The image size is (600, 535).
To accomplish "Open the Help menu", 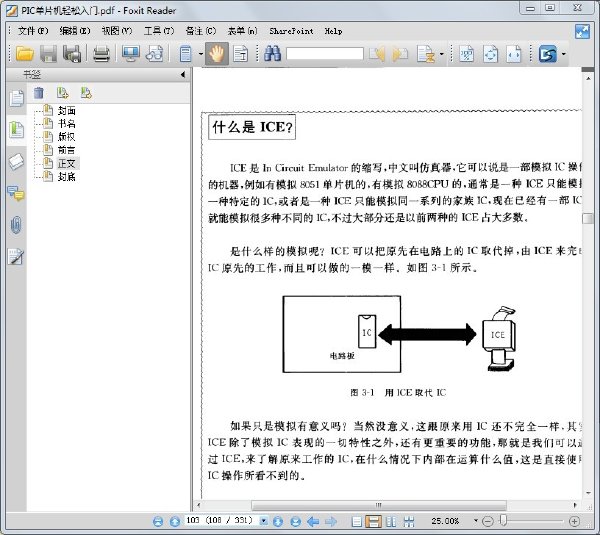I will [333, 31].
